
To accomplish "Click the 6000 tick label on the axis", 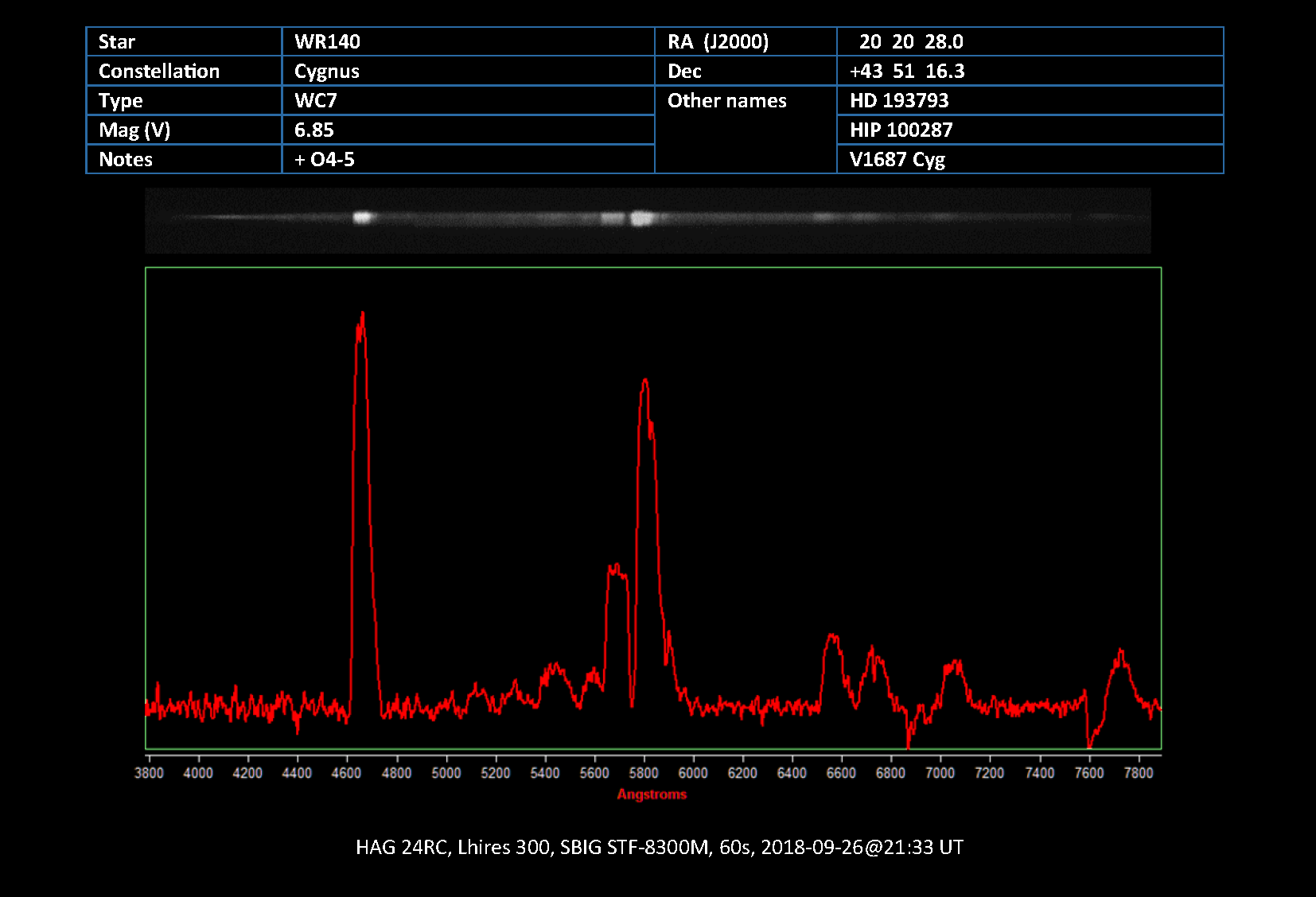I will [x=692, y=773].
